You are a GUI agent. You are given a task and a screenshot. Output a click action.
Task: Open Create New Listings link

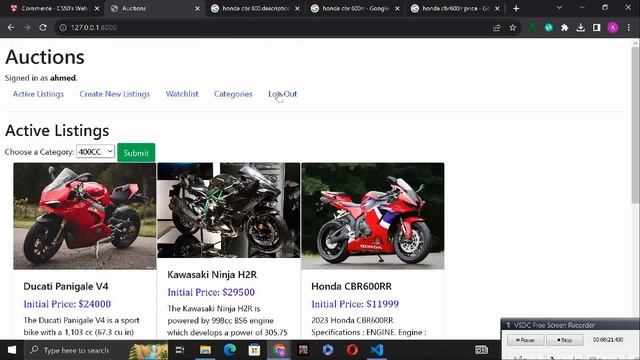pos(115,94)
